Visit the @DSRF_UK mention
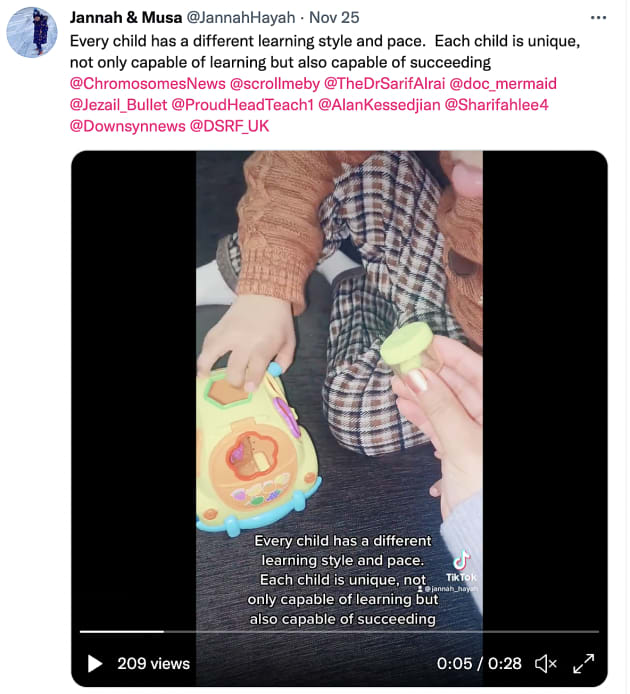The height and width of the screenshot is (694, 630). point(229,126)
